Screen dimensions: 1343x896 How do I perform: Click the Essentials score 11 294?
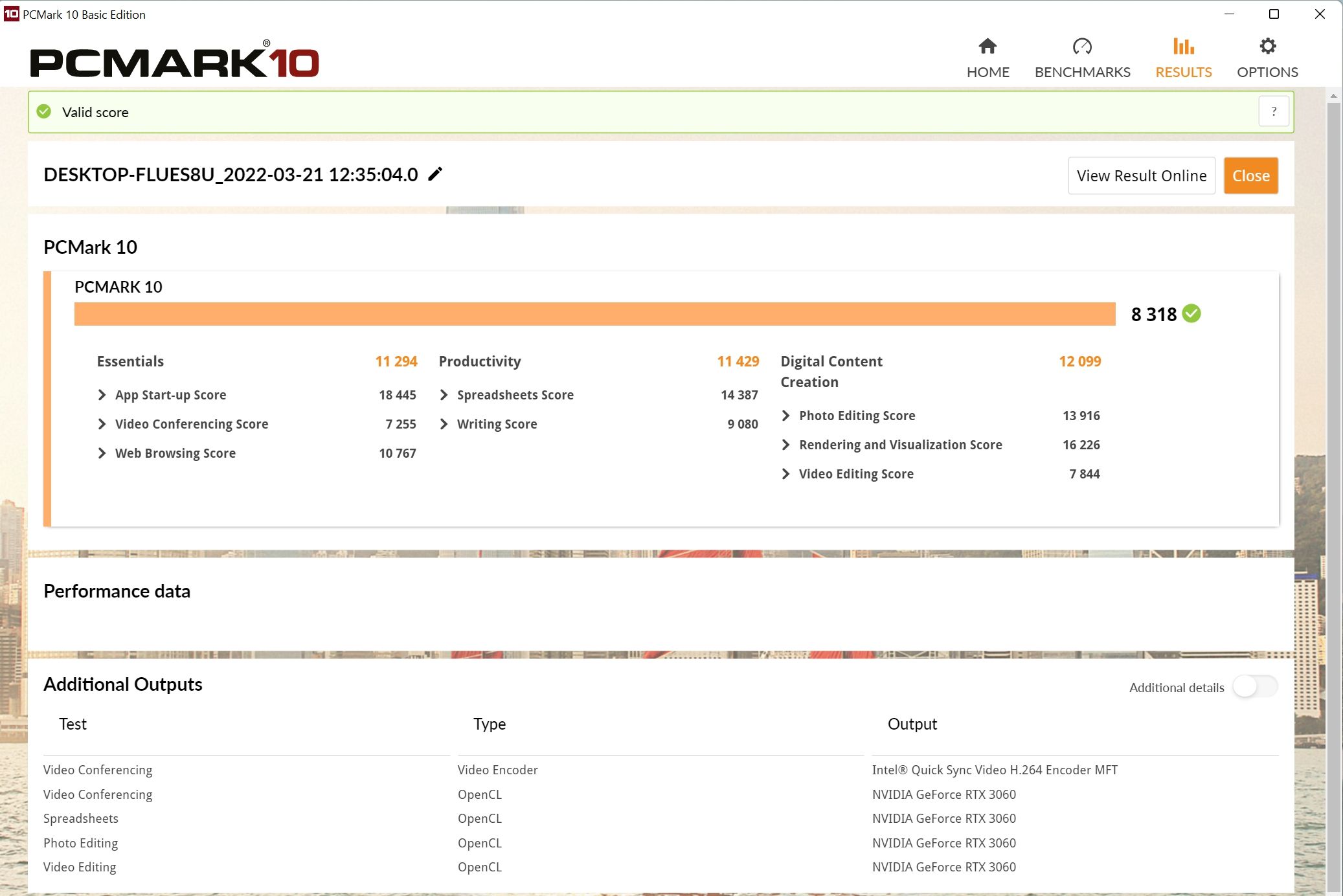tap(396, 361)
